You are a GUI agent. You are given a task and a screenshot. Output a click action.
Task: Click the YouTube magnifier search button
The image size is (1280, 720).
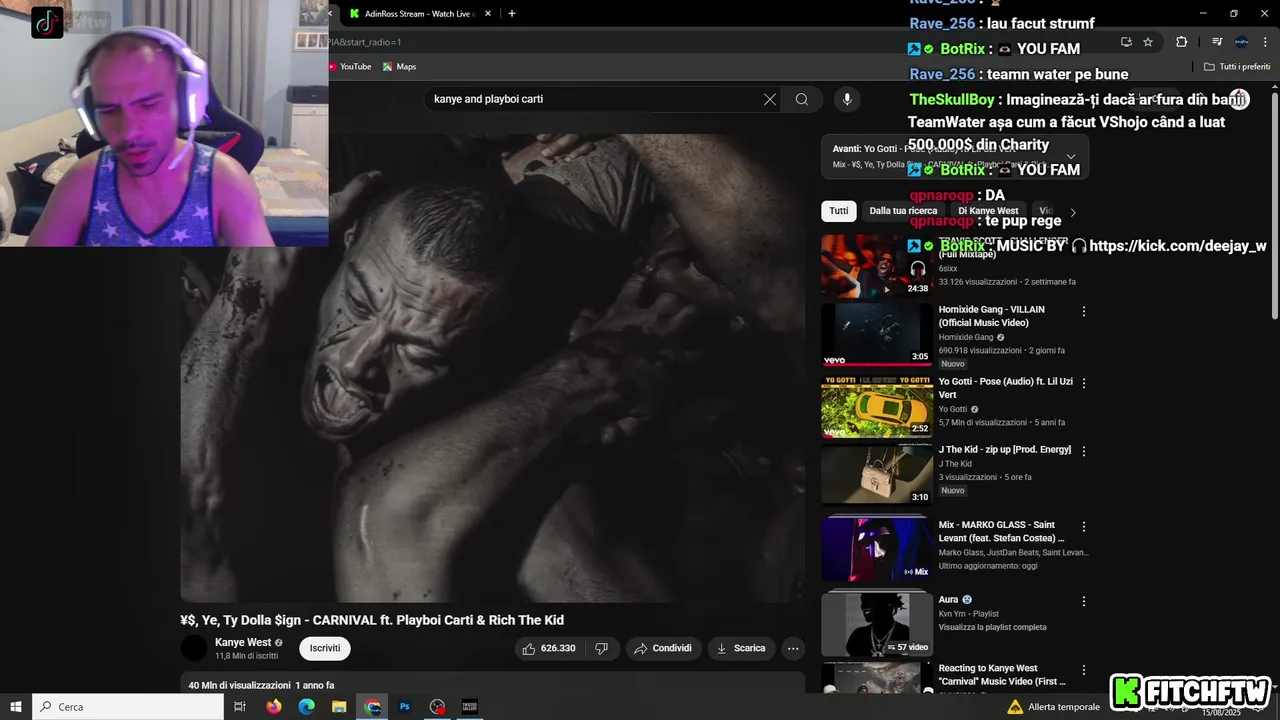801,99
